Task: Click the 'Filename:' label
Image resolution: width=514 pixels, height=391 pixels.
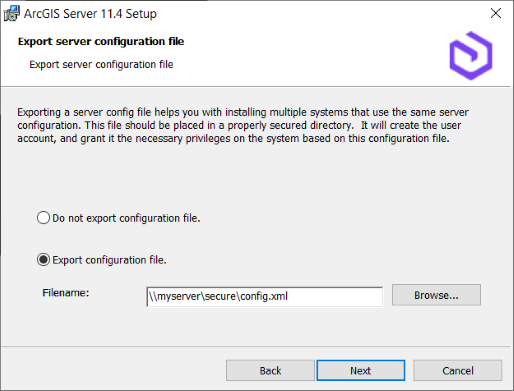Action: point(66,293)
